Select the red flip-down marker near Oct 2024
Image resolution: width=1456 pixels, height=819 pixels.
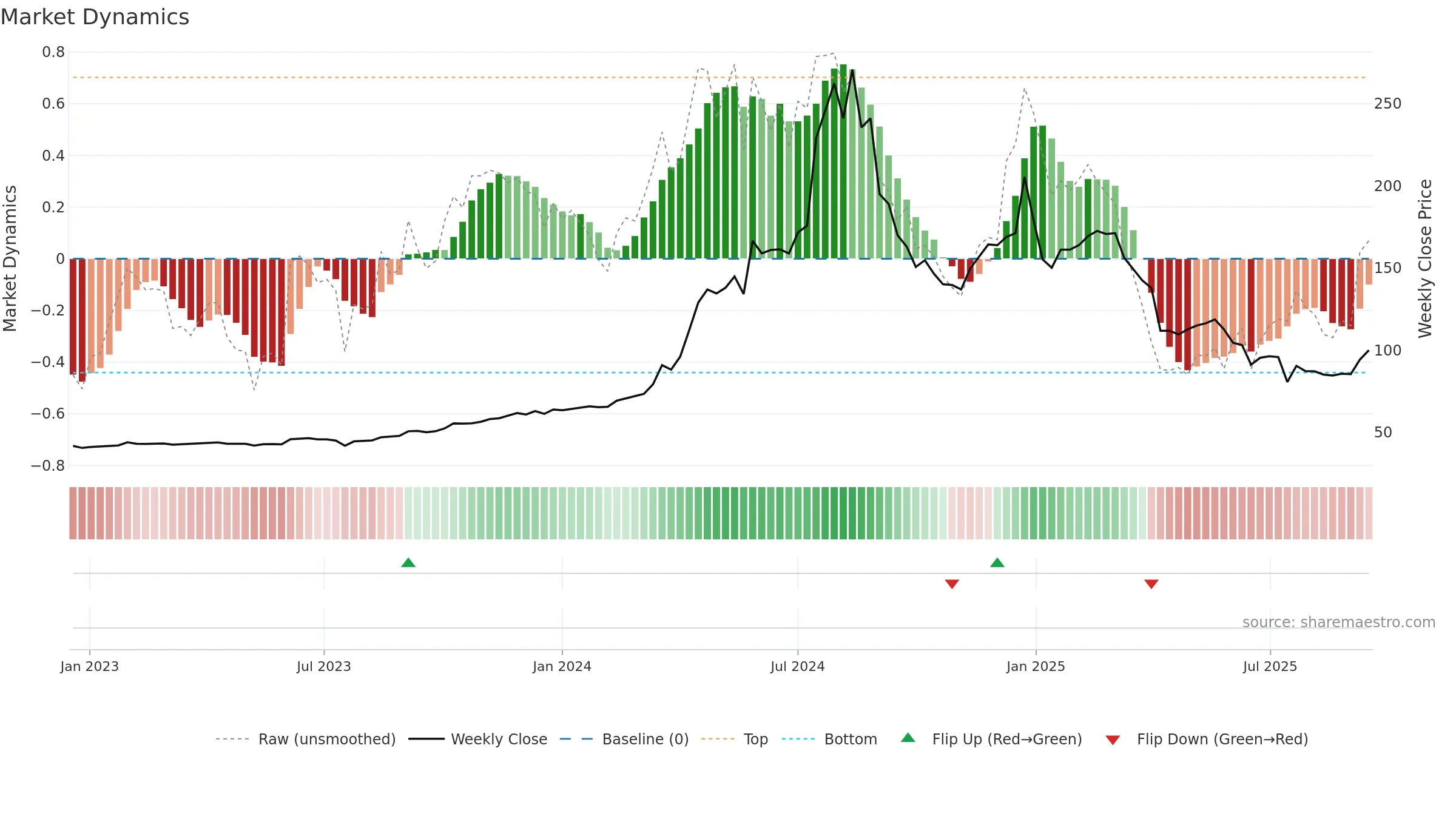(x=952, y=584)
